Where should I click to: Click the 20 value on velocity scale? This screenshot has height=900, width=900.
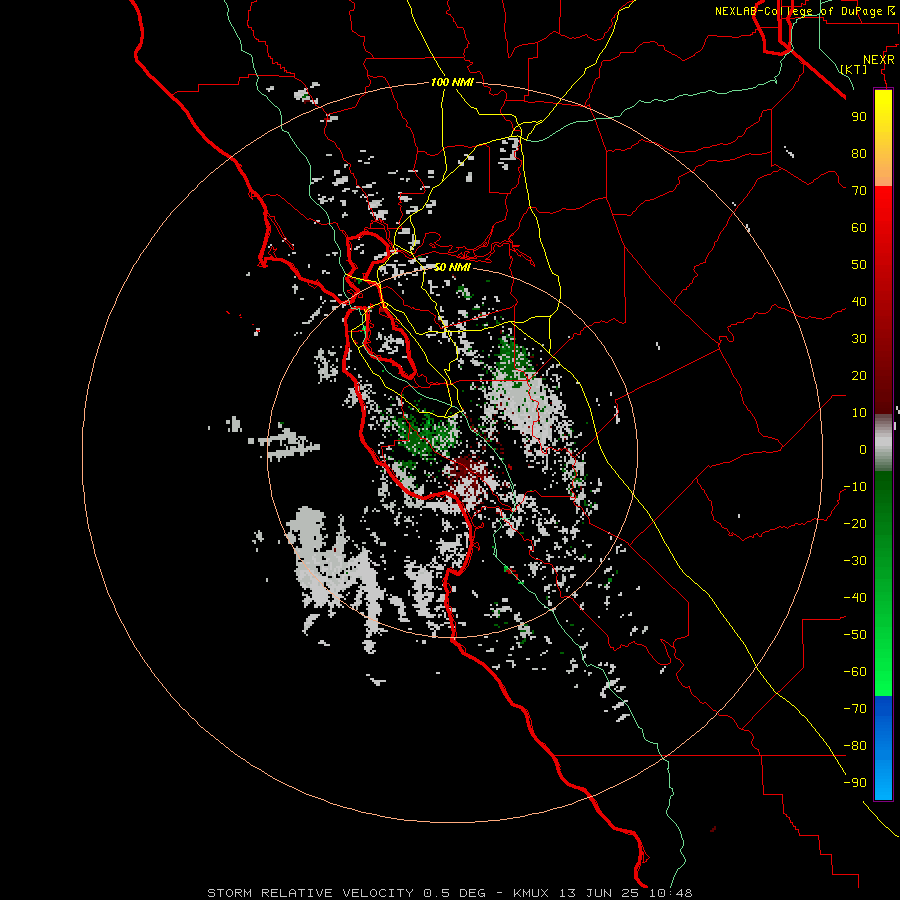click(859, 375)
